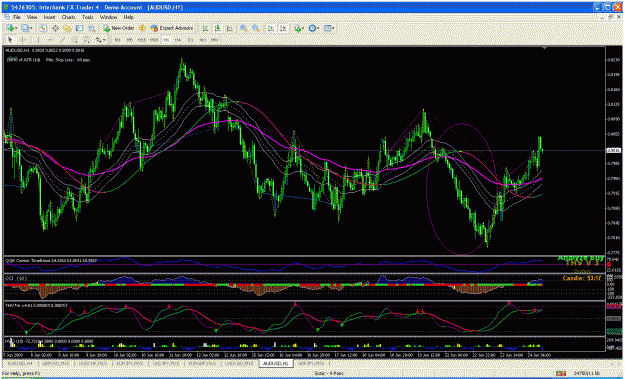
Task: Switch chart to line chart type
Action: click(x=230, y=28)
